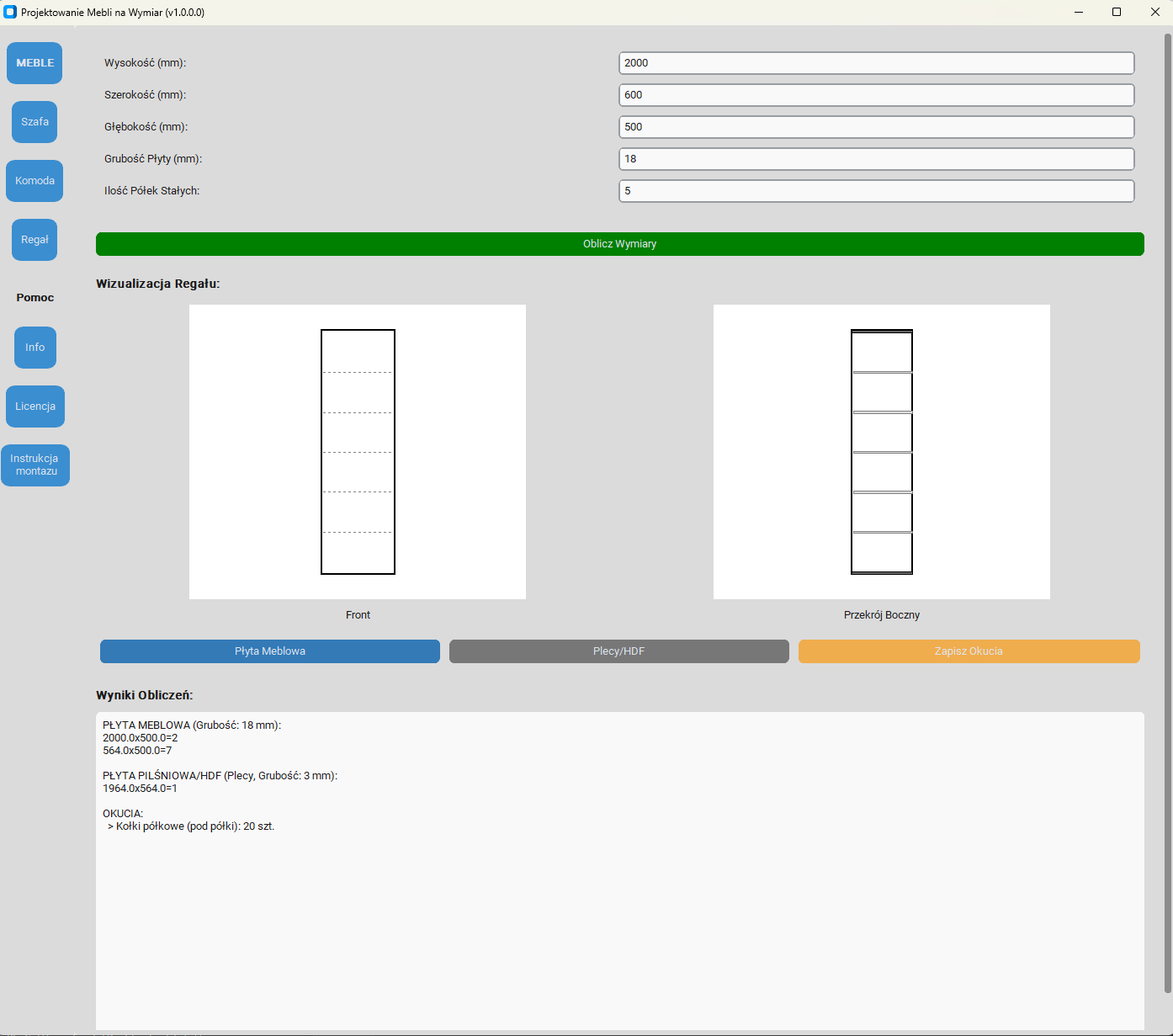Click the orange Zapisz Okucia button

[969, 651]
